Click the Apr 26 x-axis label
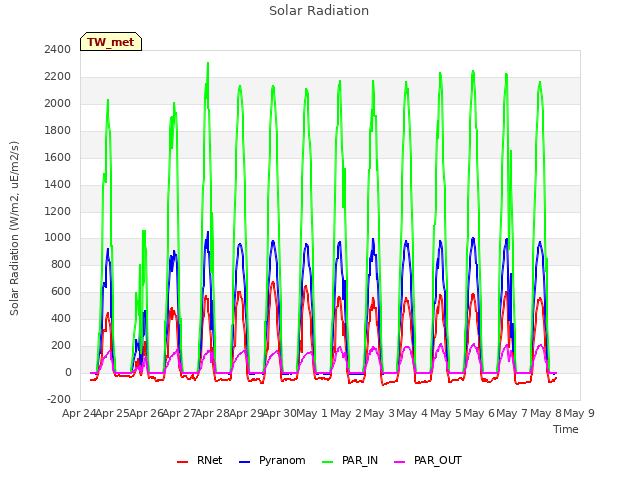The image size is (640, 480). tap(146, 413)
